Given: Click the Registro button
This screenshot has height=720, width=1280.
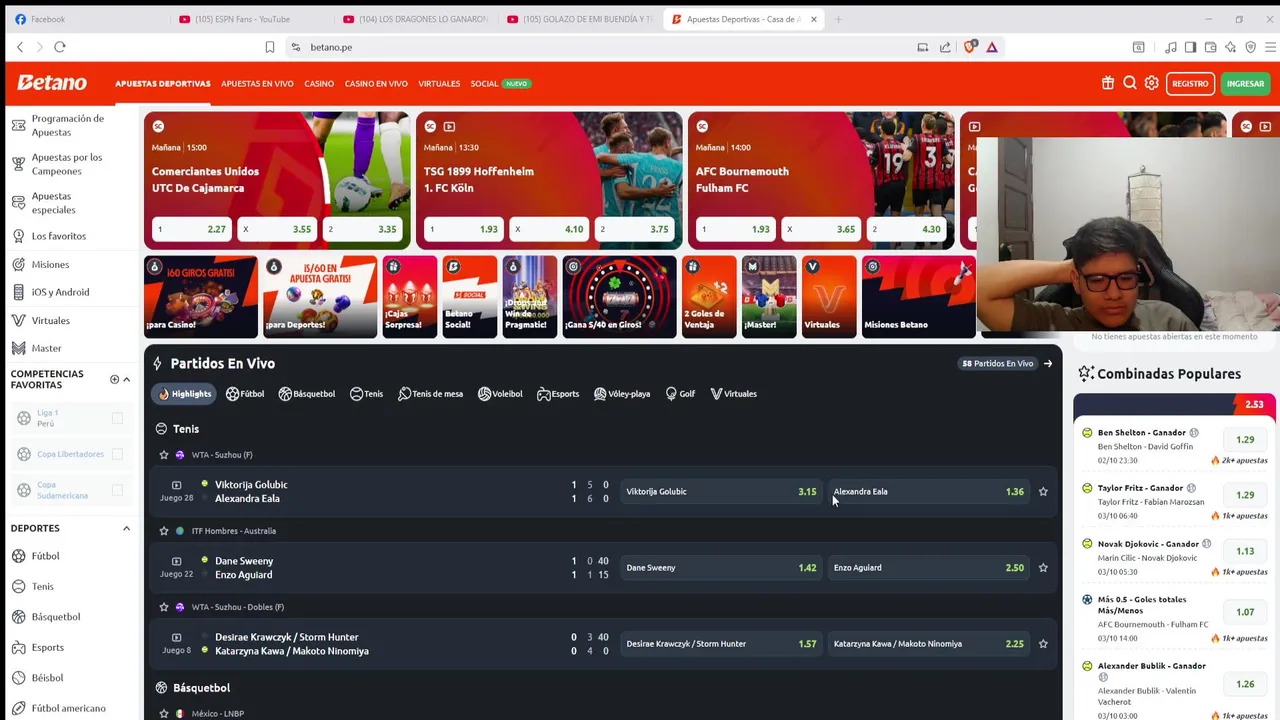Looking at the screenshot, I should [x=1190, y=84].
